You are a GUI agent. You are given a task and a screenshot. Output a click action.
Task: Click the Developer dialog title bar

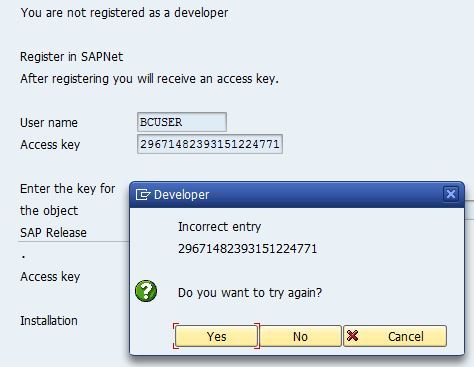click(x=297, y=195)
